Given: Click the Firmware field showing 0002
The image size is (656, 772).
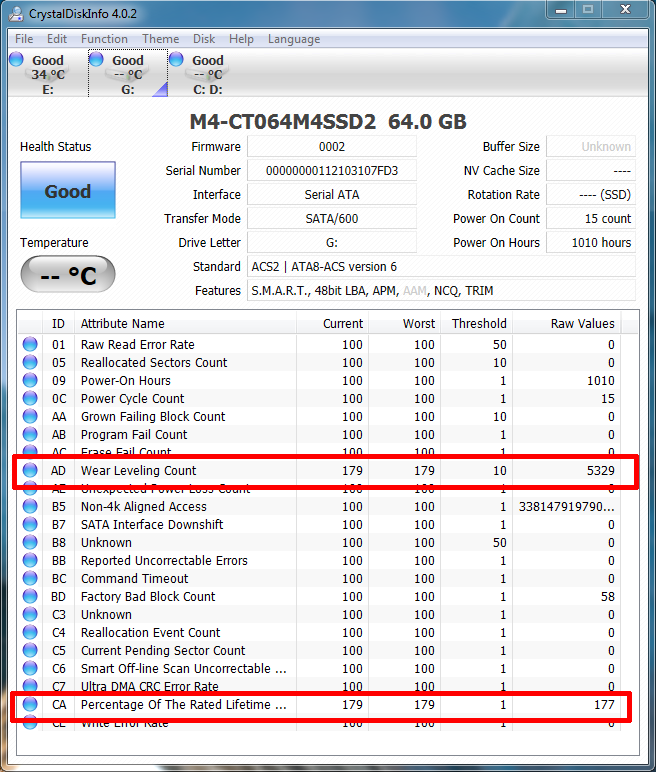Looking at the screenshot, I should point(332,147).
